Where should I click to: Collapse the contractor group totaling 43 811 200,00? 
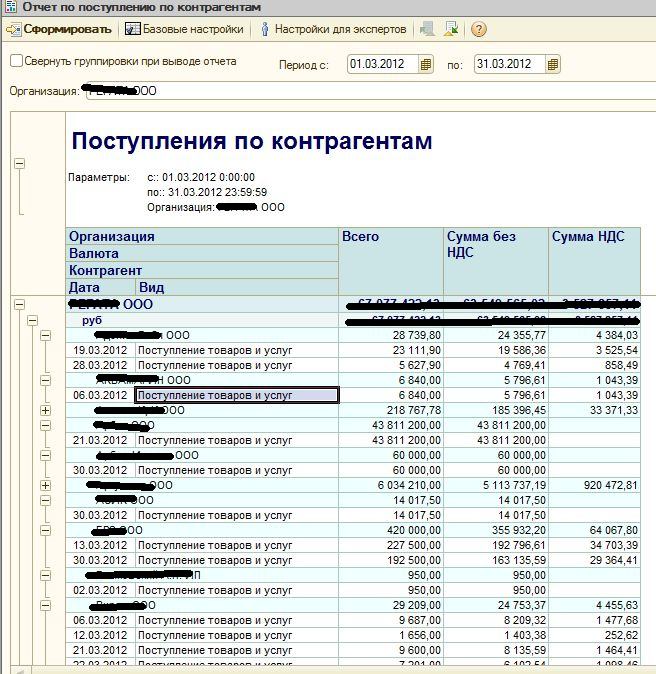46,425
